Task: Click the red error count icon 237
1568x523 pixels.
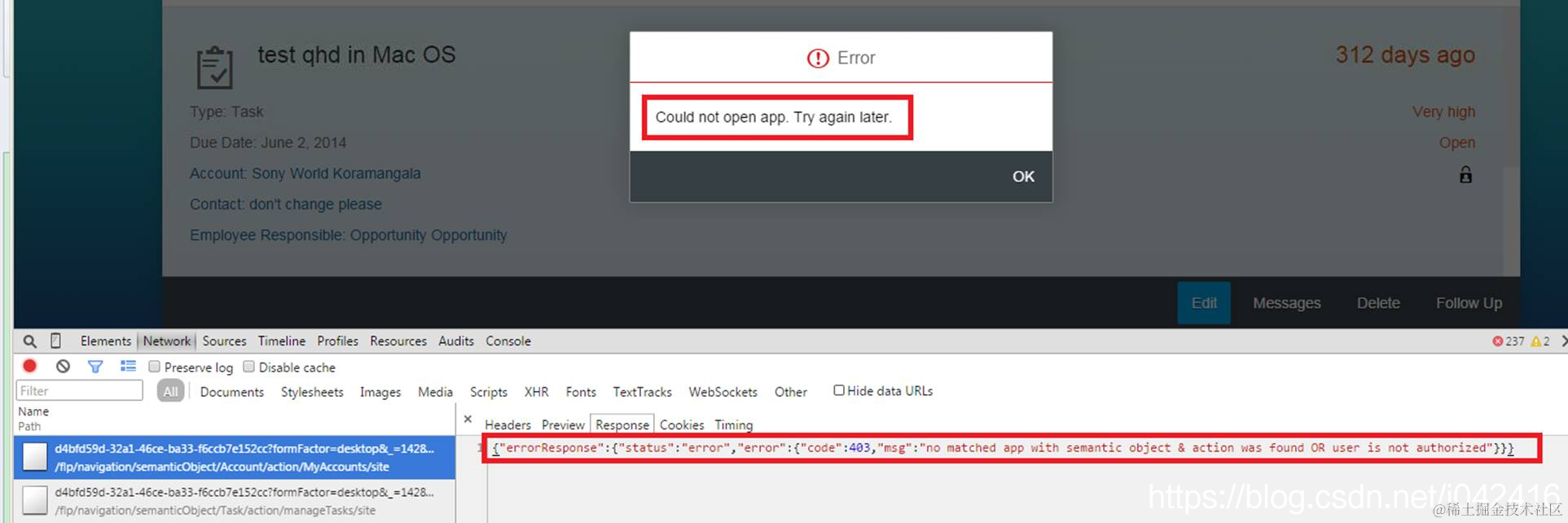Action: point(1497,341)
